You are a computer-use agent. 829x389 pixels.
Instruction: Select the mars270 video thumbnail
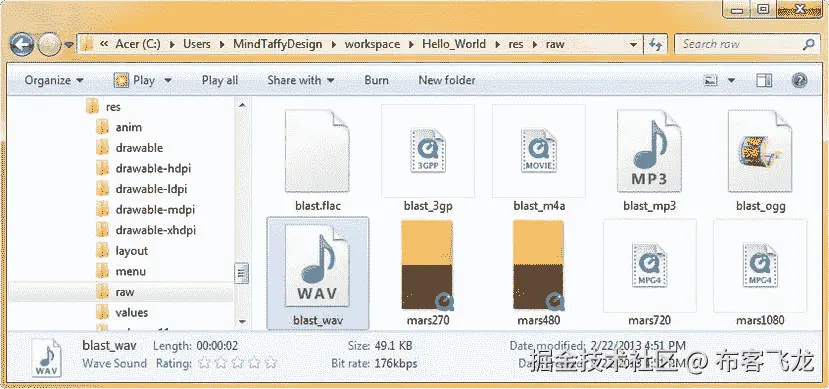[428, 265]
